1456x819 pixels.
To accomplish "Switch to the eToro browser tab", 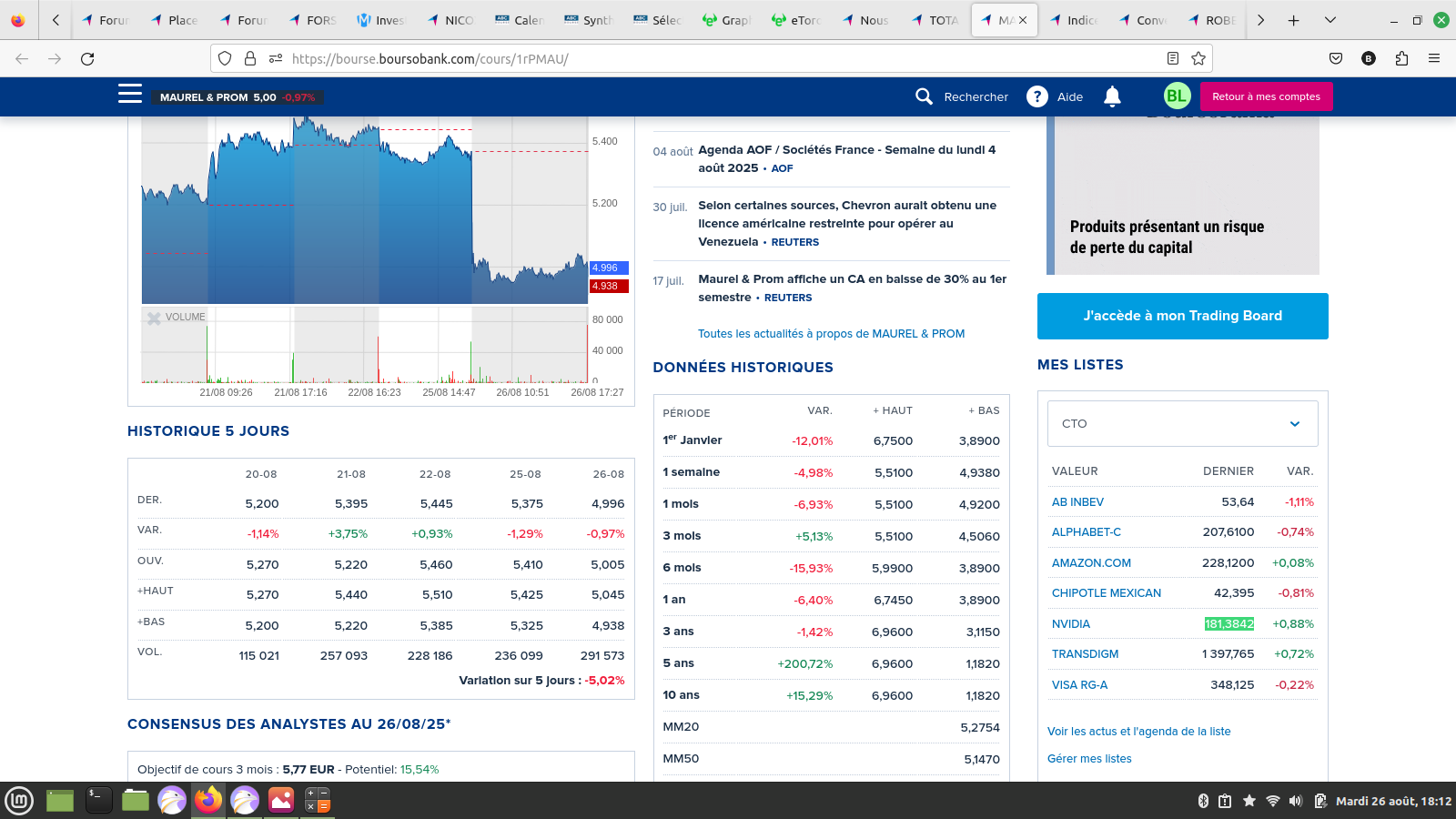I will click(x=797, y=20).
